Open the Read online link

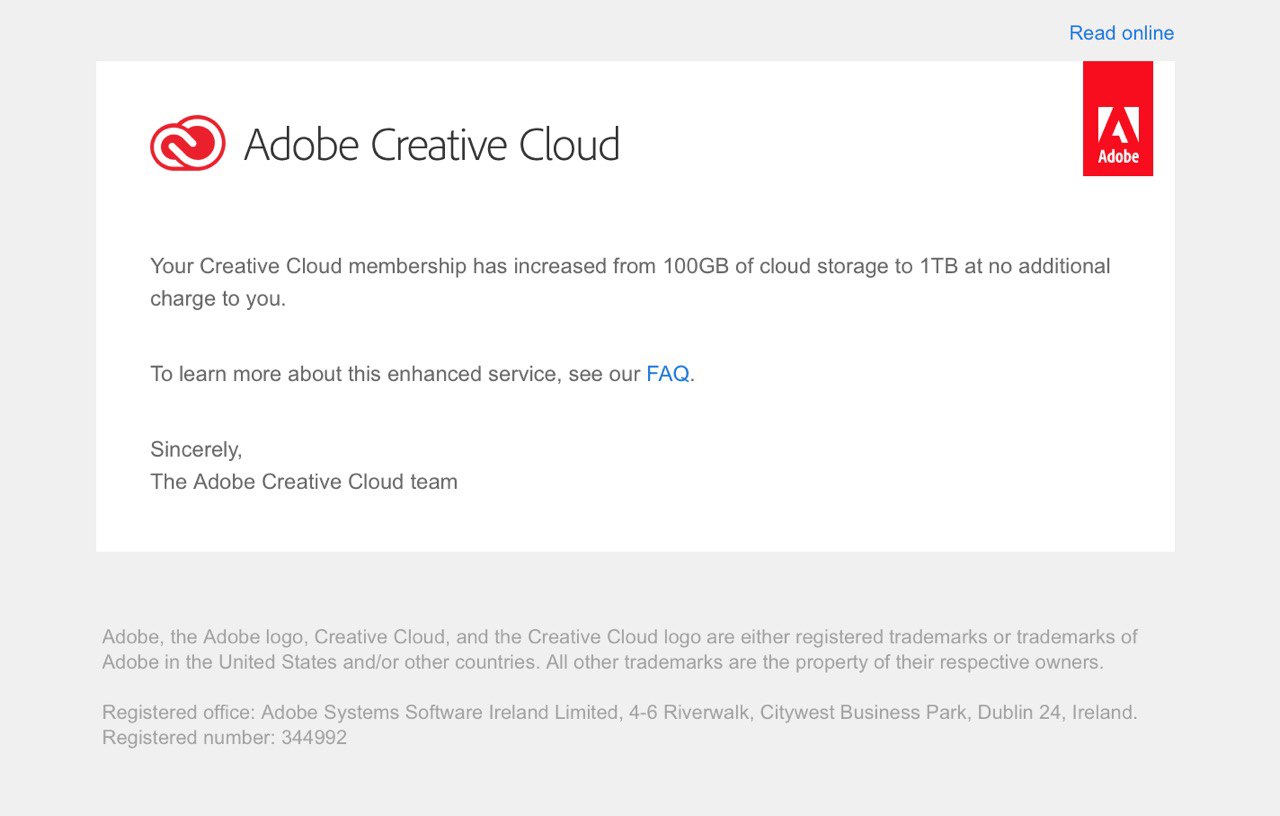tap(1121, 33)
